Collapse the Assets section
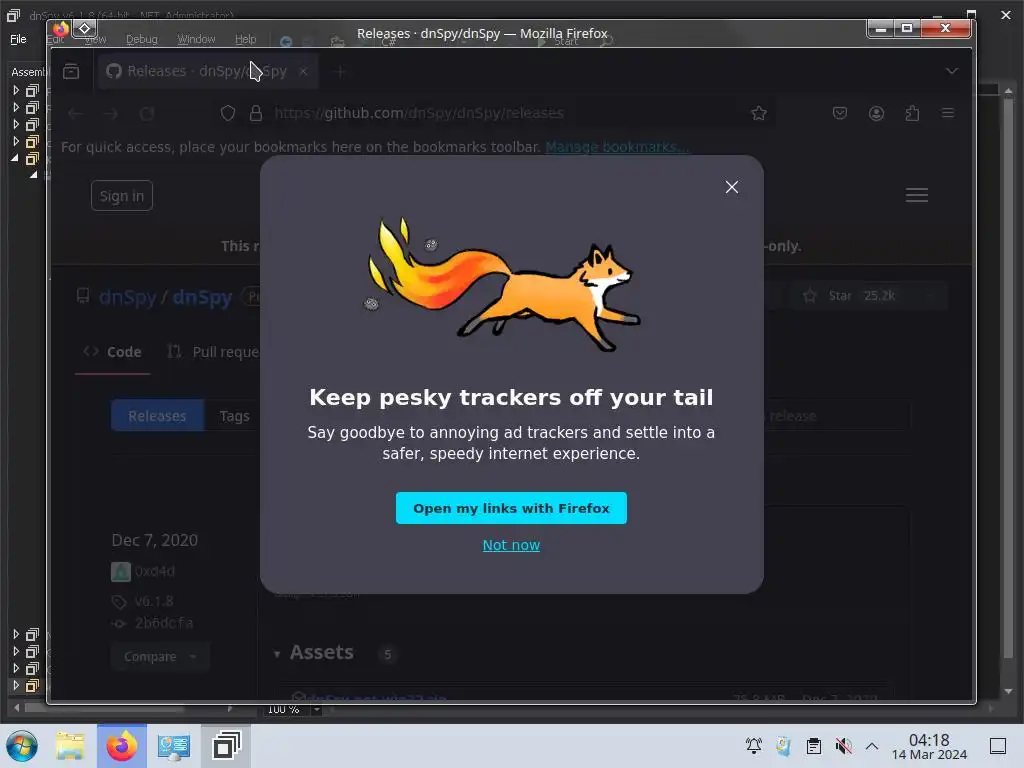Image resolution: width=1024 pixels, height=768 pixels. [277, 654]
